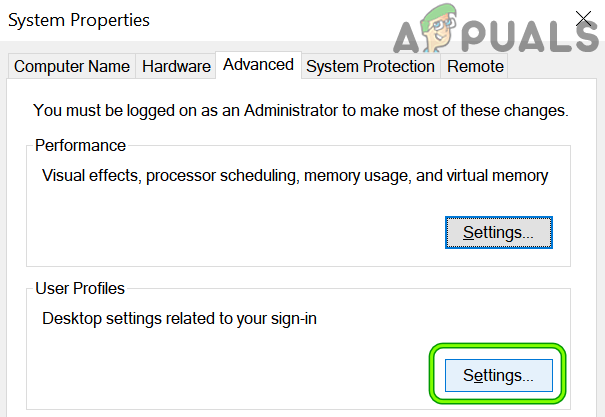Image resolution: width=605 pixels, height=417 pixels.
Task: Go to the System Protection tab
Action: pos(370,67)
